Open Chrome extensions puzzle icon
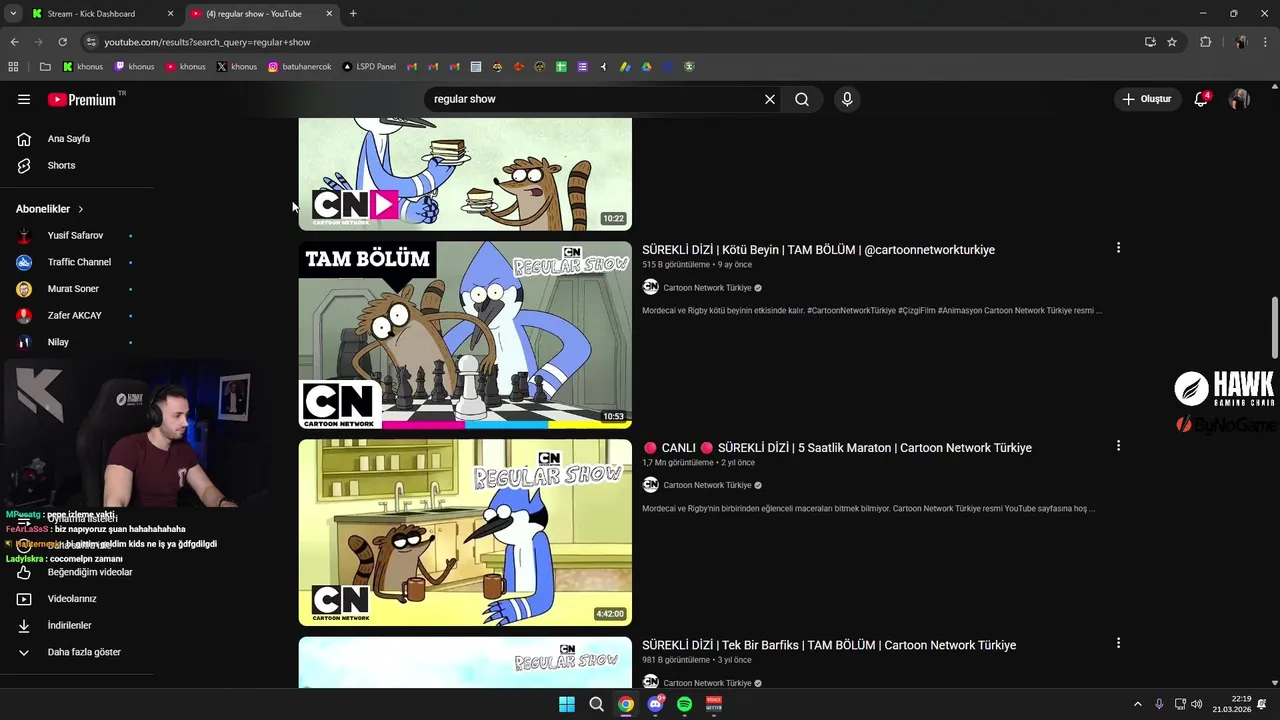Image resolution: width=1280 pixels, height=720 pixels. pos(1205,42)
